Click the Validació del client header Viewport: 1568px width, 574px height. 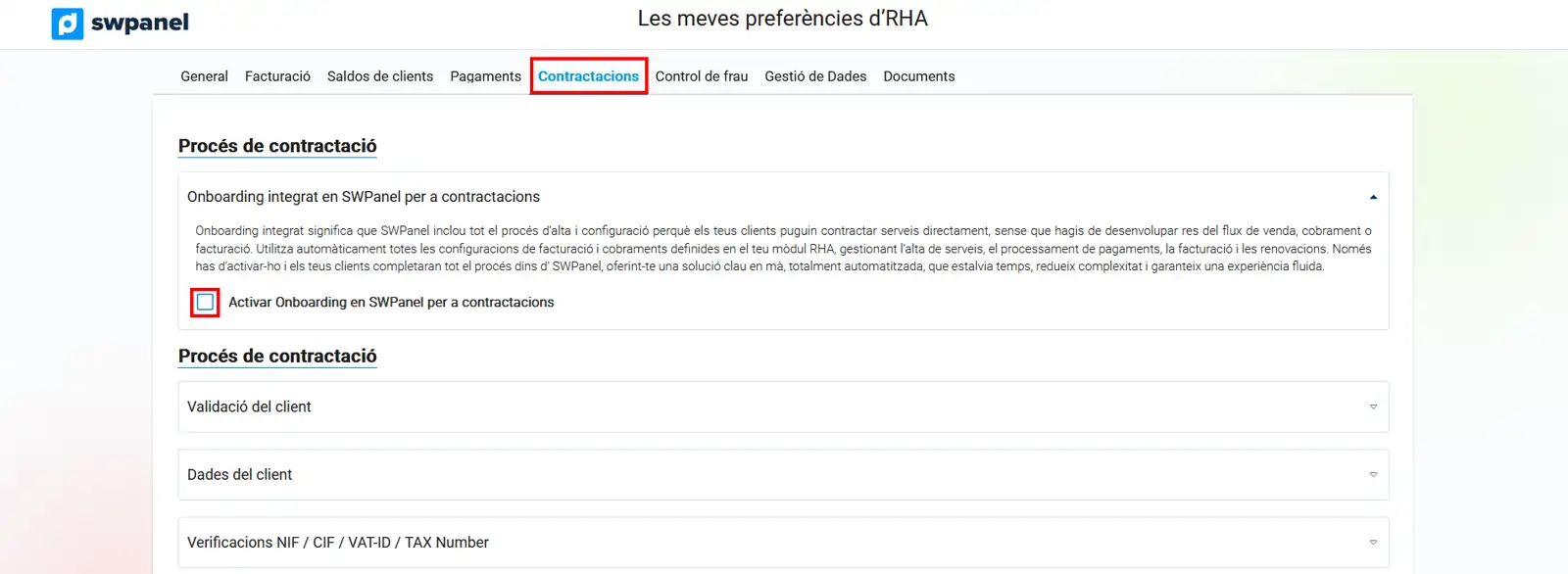coord(249,407)
